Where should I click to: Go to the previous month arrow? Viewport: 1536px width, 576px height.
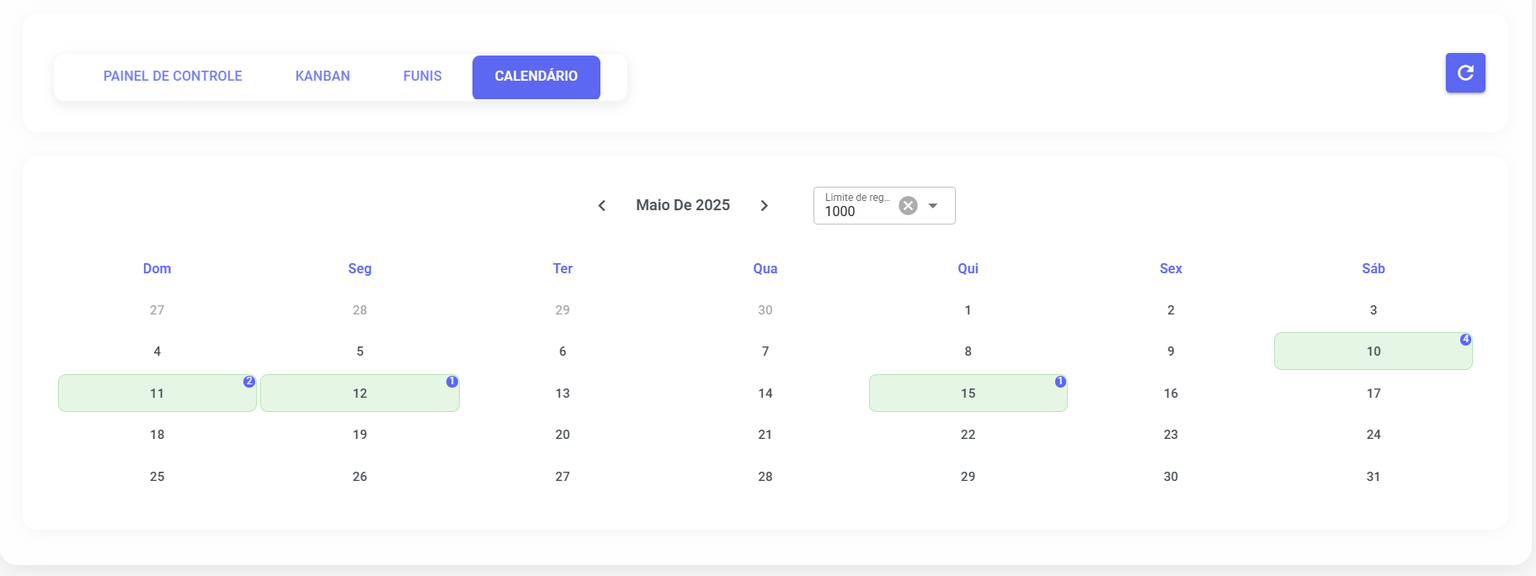[x=602, y=206]
